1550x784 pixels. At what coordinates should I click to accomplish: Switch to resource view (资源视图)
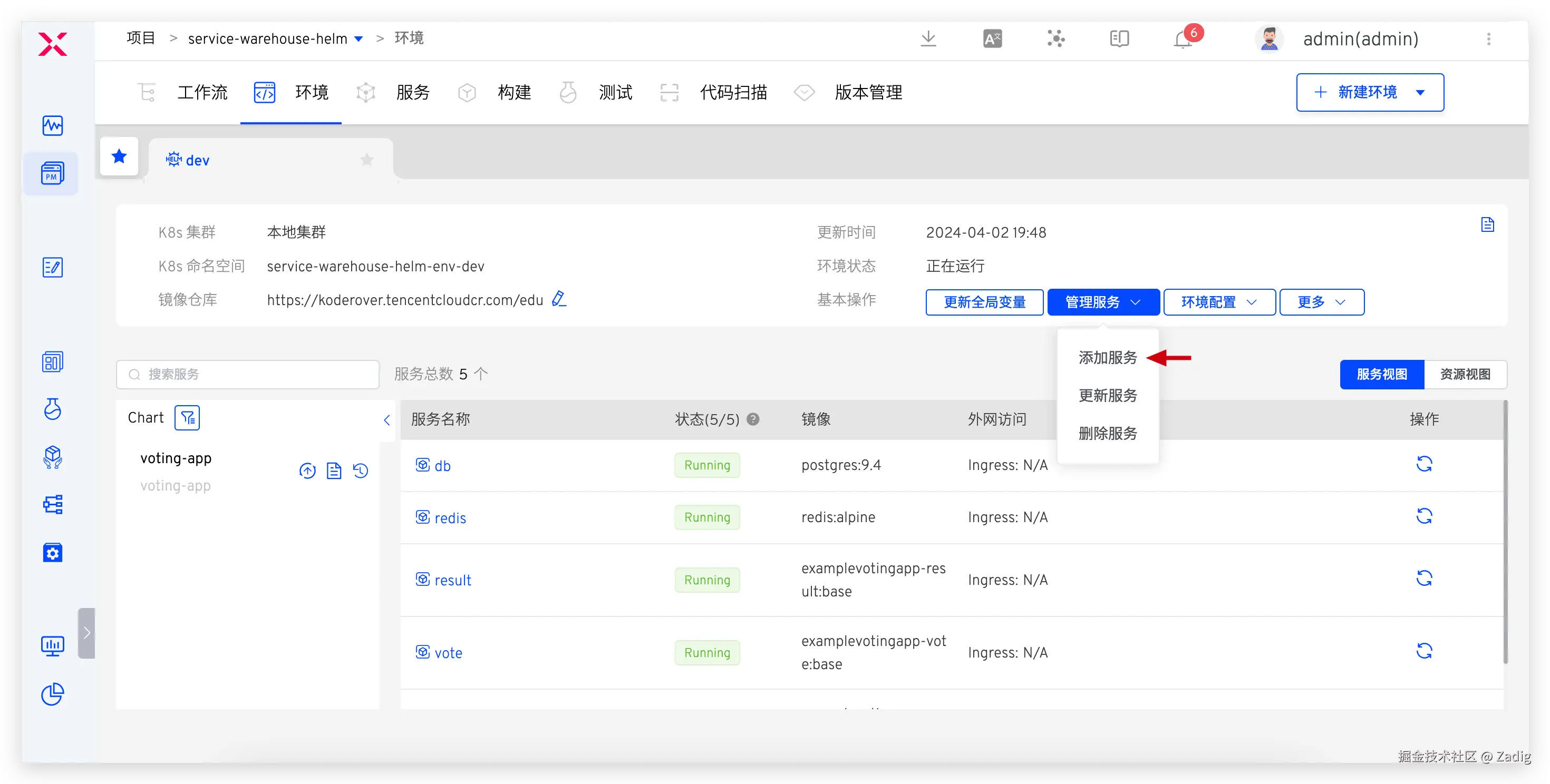click(x=1465, y=375)
